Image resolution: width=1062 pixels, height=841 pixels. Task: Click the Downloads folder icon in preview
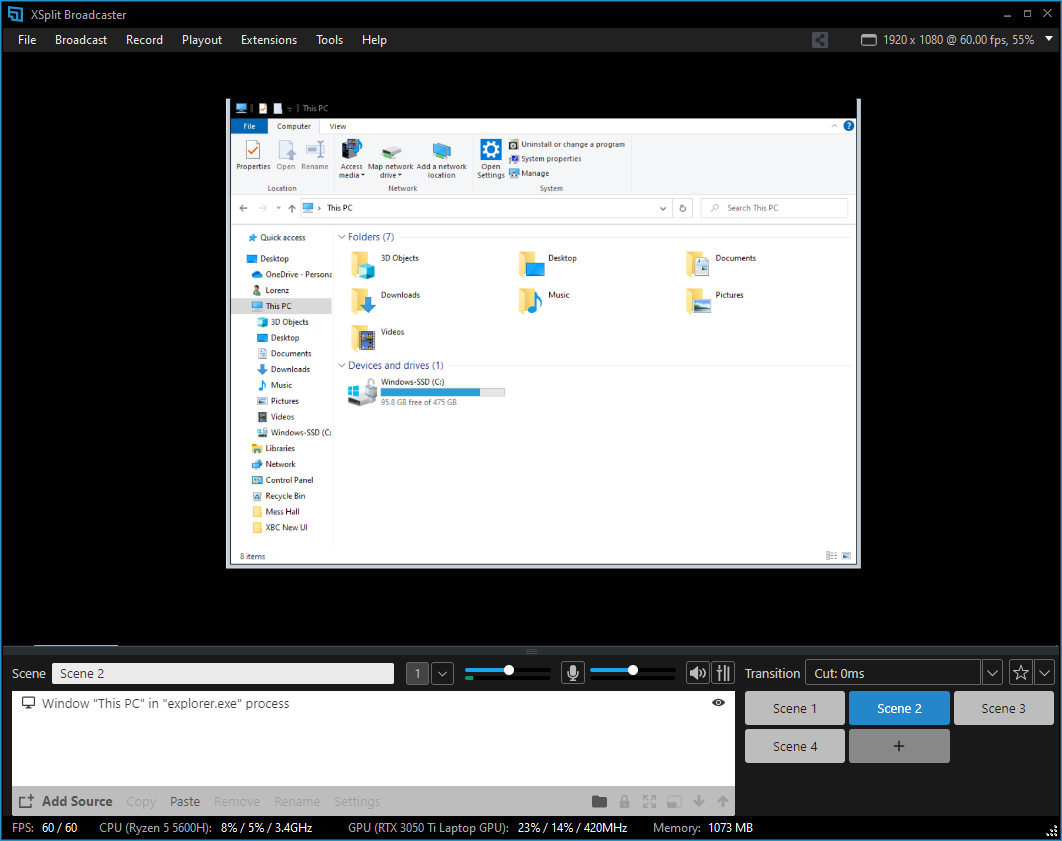pos(363,301)
